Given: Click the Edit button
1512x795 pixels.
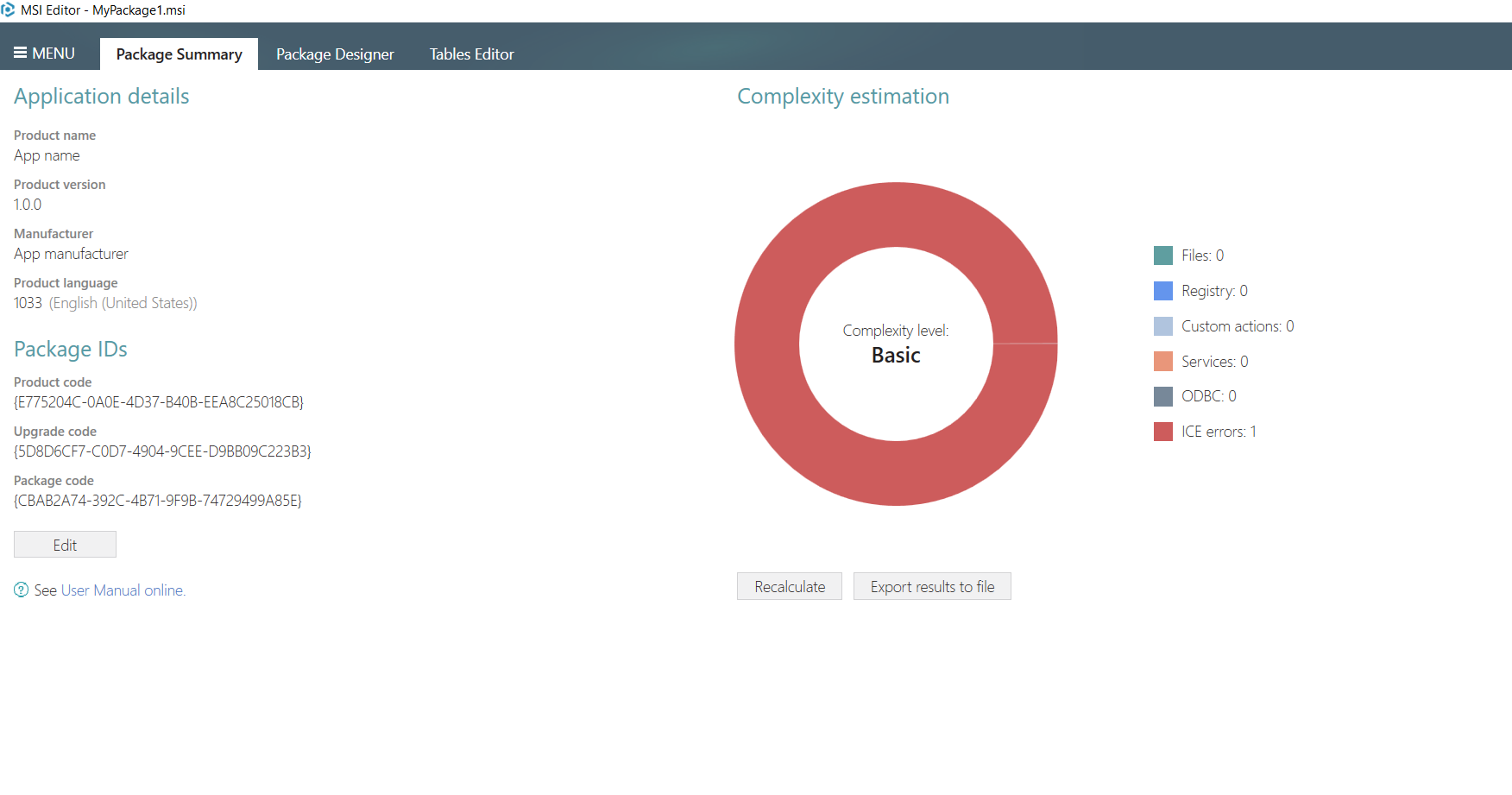Looking at the screenshot, I should tap(65, 545).
